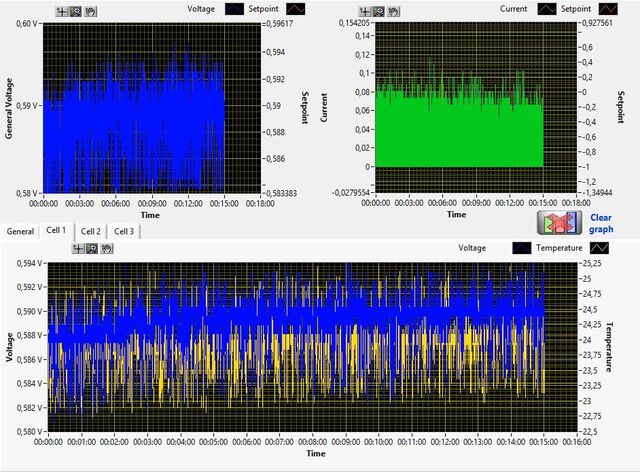640x472 pixels.
Task: Click the 0,60 V axis maximum value
Action: pyautogui.click(x=26, y=24)
